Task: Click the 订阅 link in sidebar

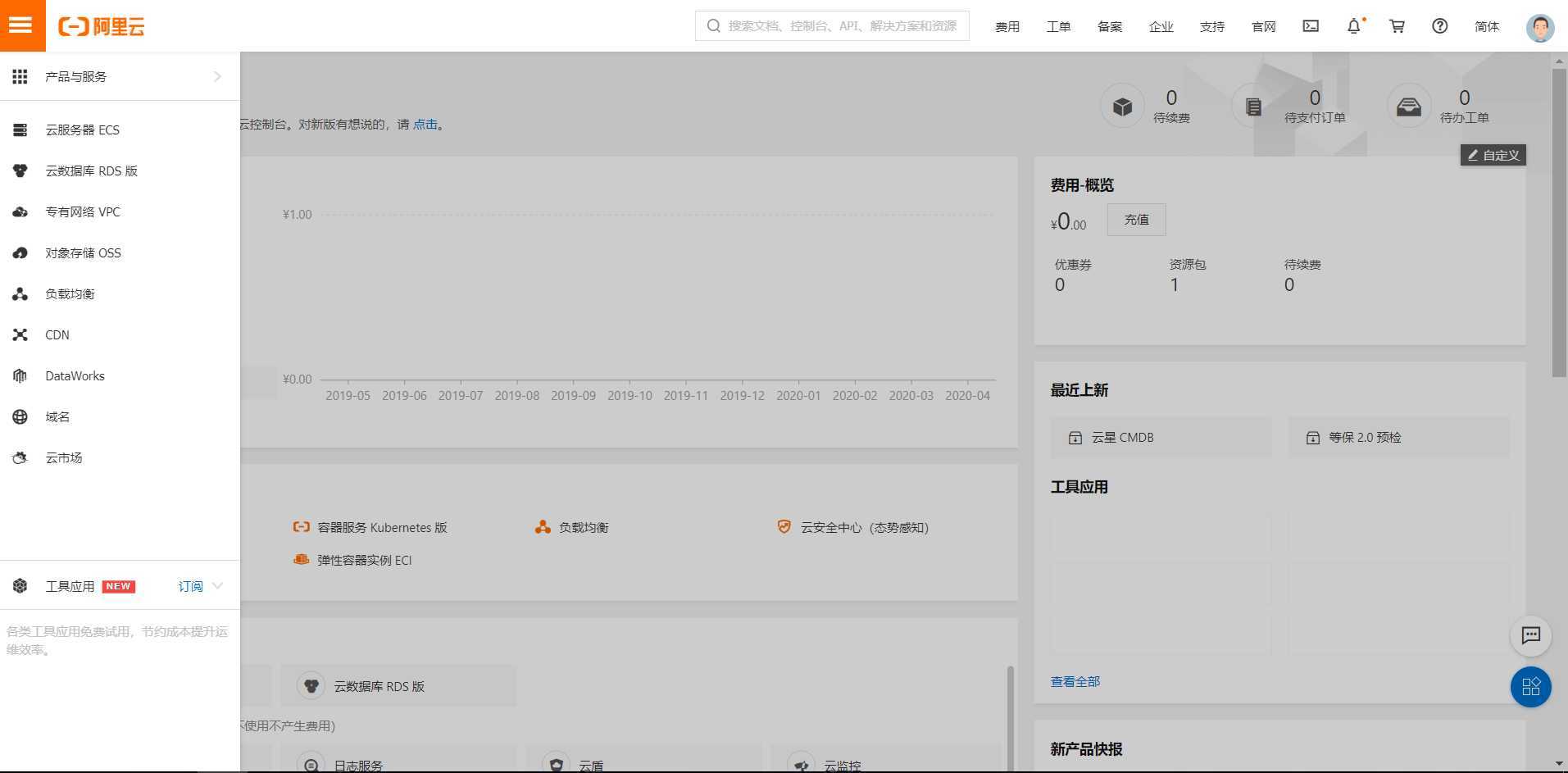Action: tap(190, 586)
